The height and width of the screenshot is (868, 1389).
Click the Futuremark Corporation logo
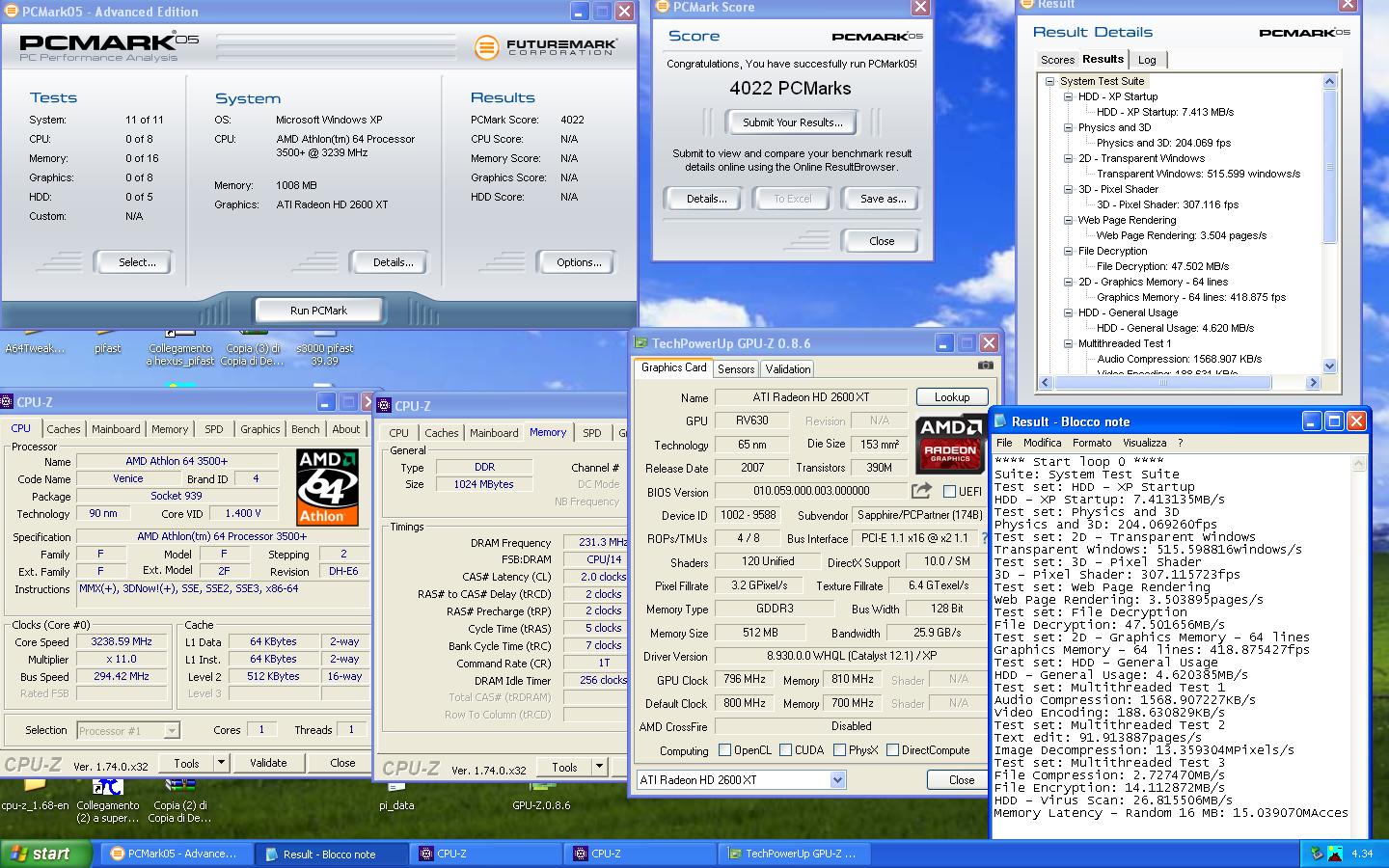(546, 46)
